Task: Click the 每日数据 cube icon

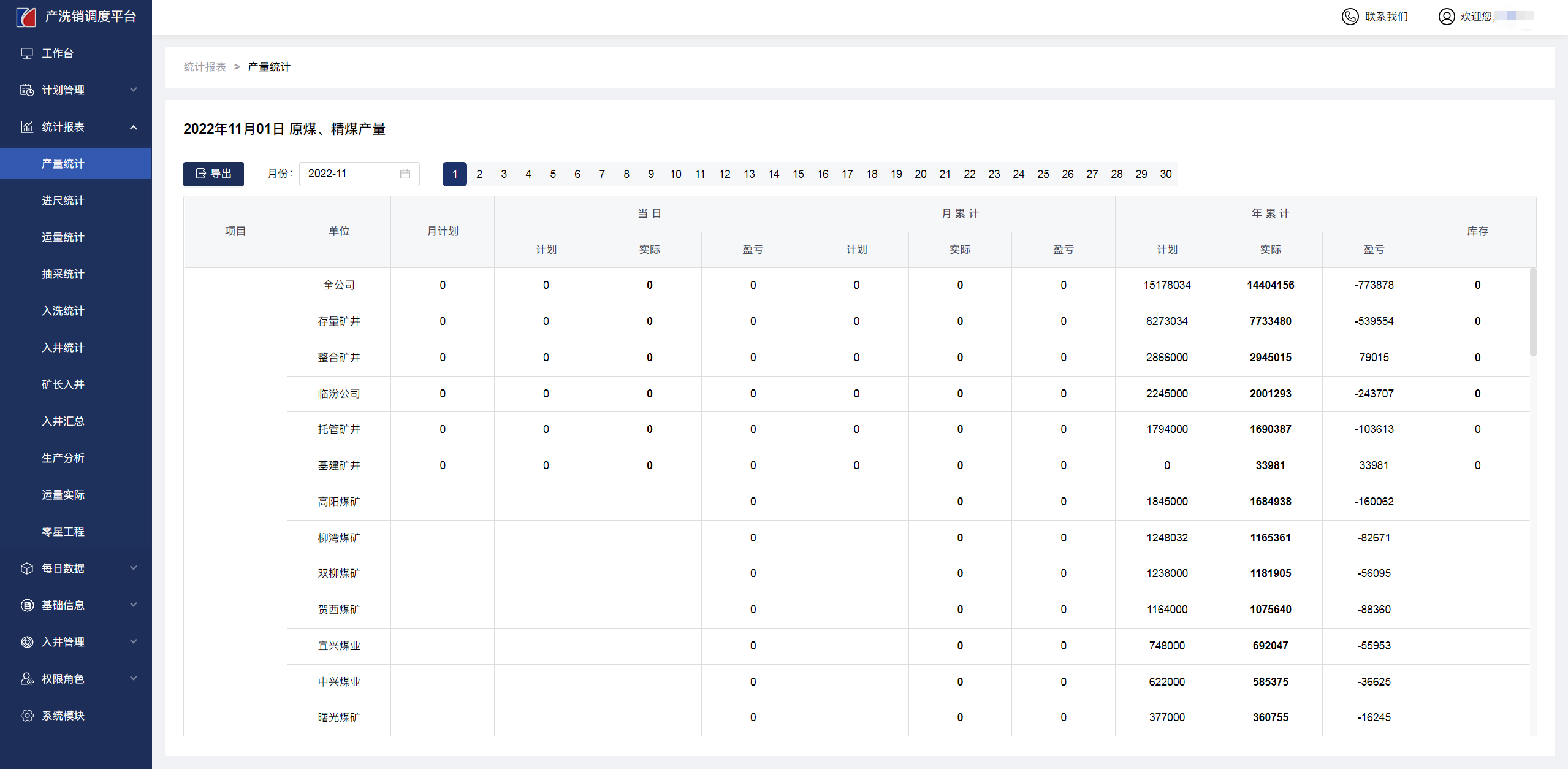Action: (27, 568)
